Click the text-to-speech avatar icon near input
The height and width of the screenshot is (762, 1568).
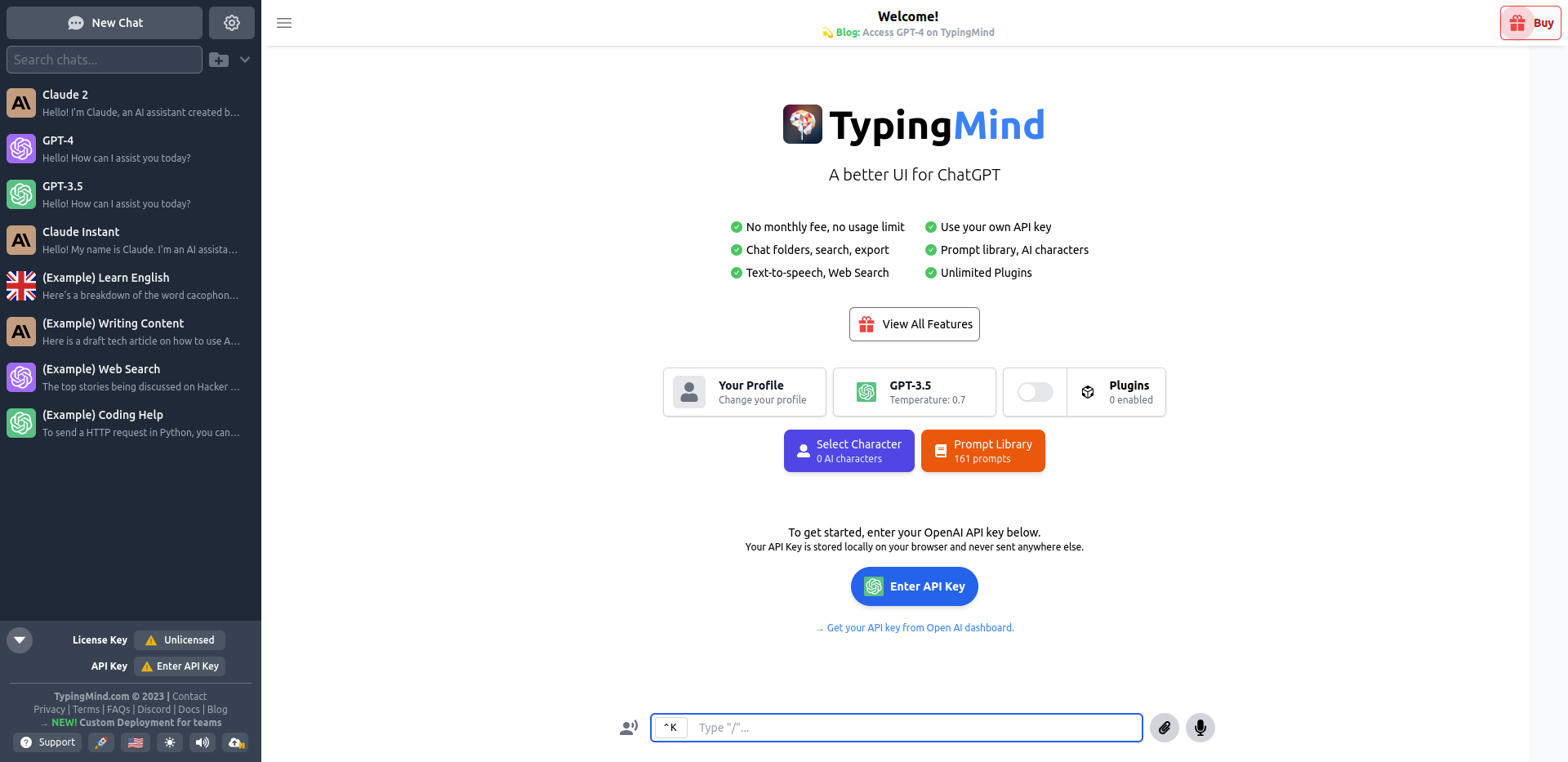[628, 728]
